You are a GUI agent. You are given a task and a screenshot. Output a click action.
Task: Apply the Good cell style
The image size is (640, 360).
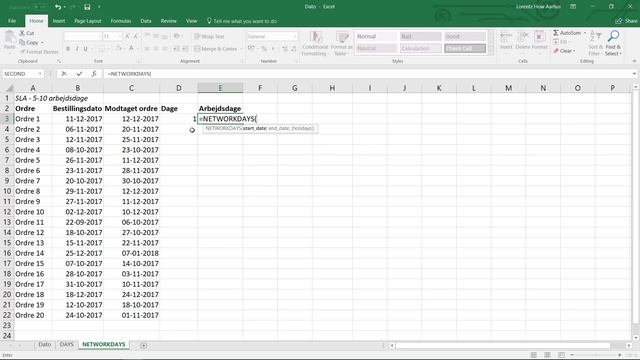[x=465, y=36]
